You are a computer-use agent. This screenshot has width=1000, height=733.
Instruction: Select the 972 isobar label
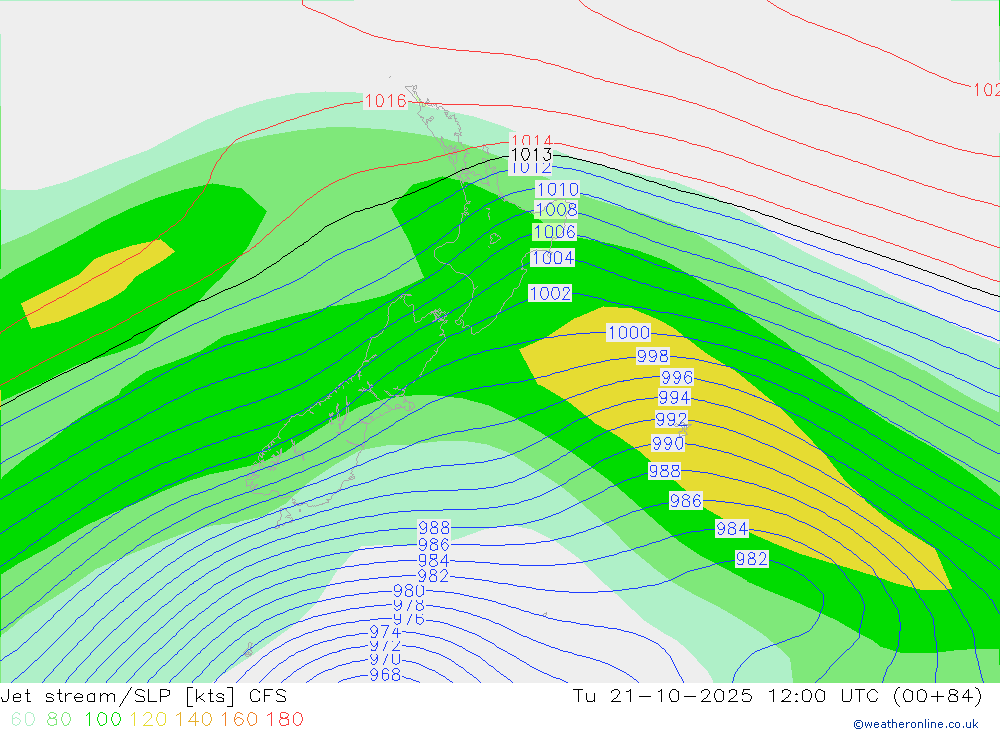pyautogui.click(x=385, y=646)
